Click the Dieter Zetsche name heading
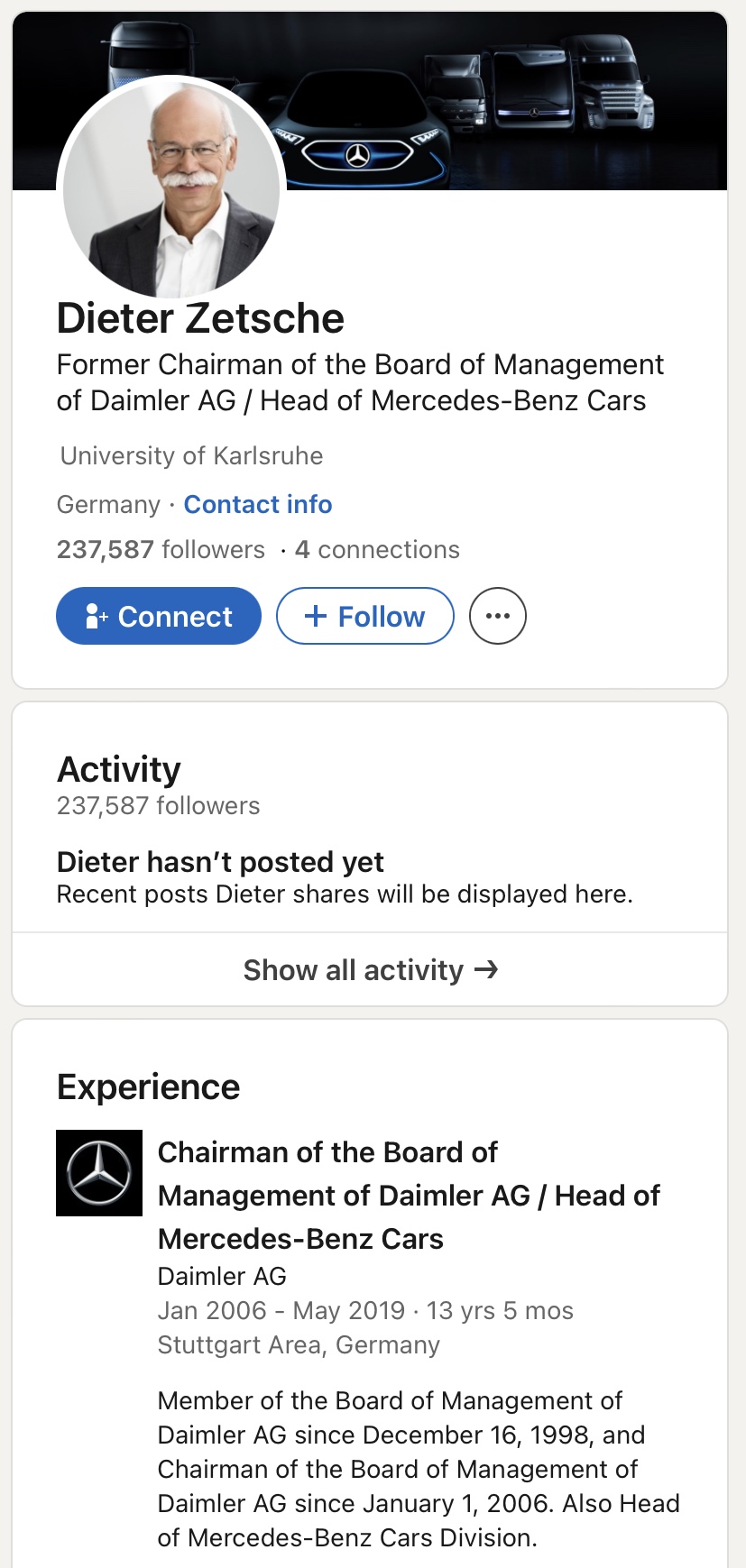This screenshot has width=746, height=1568. pos(200,318)
